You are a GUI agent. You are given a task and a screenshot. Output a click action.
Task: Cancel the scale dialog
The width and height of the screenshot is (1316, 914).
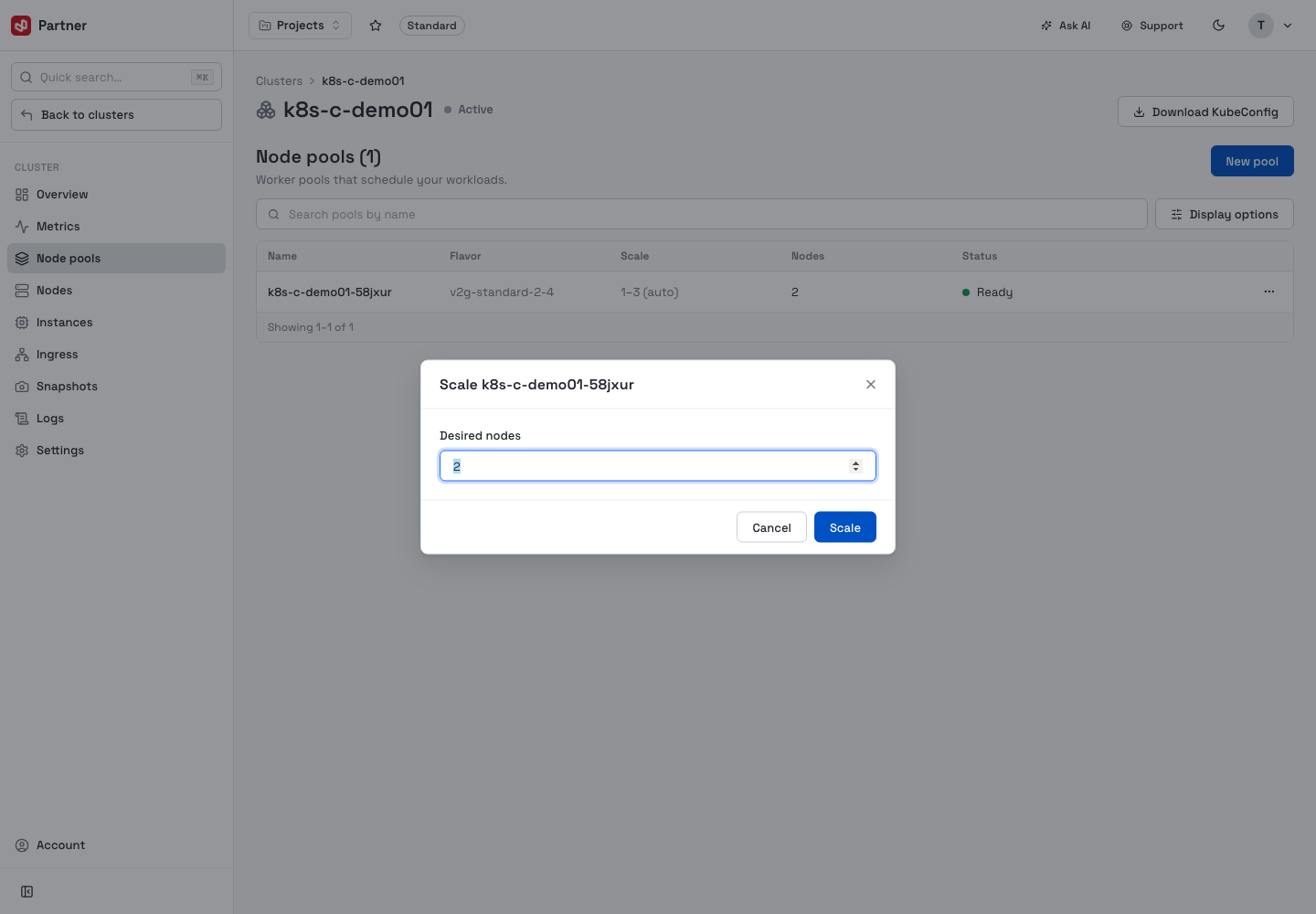pyautogui.click(x=771, y=527)
